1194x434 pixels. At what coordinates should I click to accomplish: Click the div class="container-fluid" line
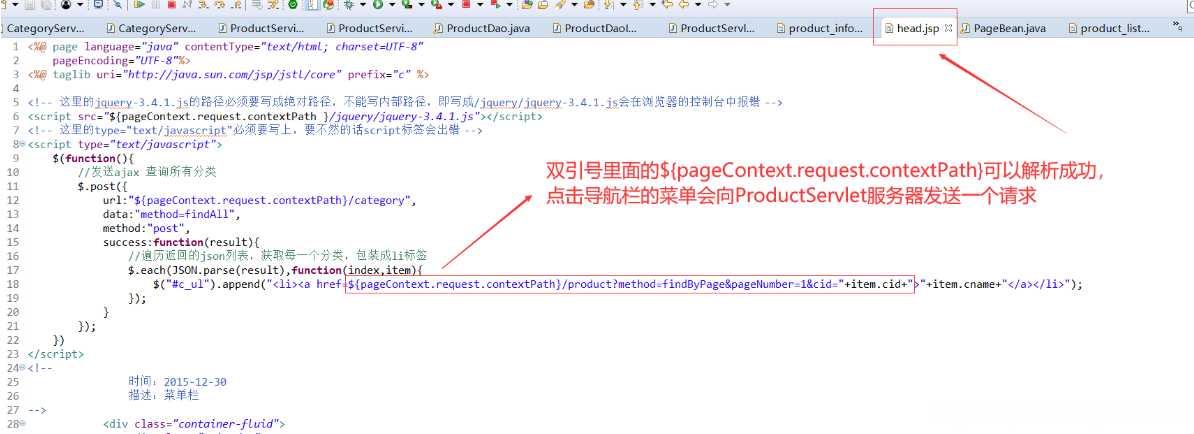tap(193, 423)
